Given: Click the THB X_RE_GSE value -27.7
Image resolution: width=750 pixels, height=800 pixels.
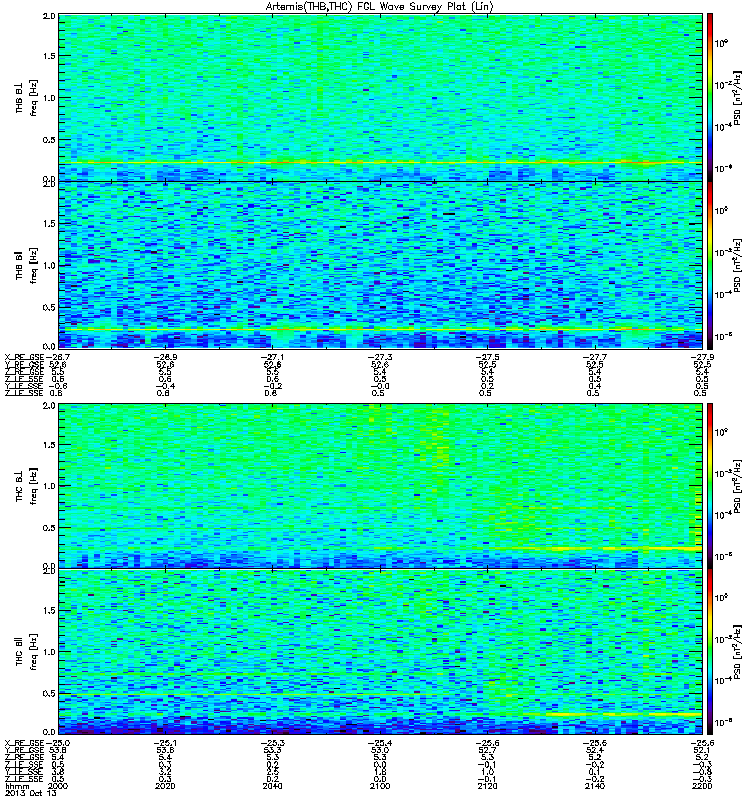Looking at the screenshot, I should point(594,357).
